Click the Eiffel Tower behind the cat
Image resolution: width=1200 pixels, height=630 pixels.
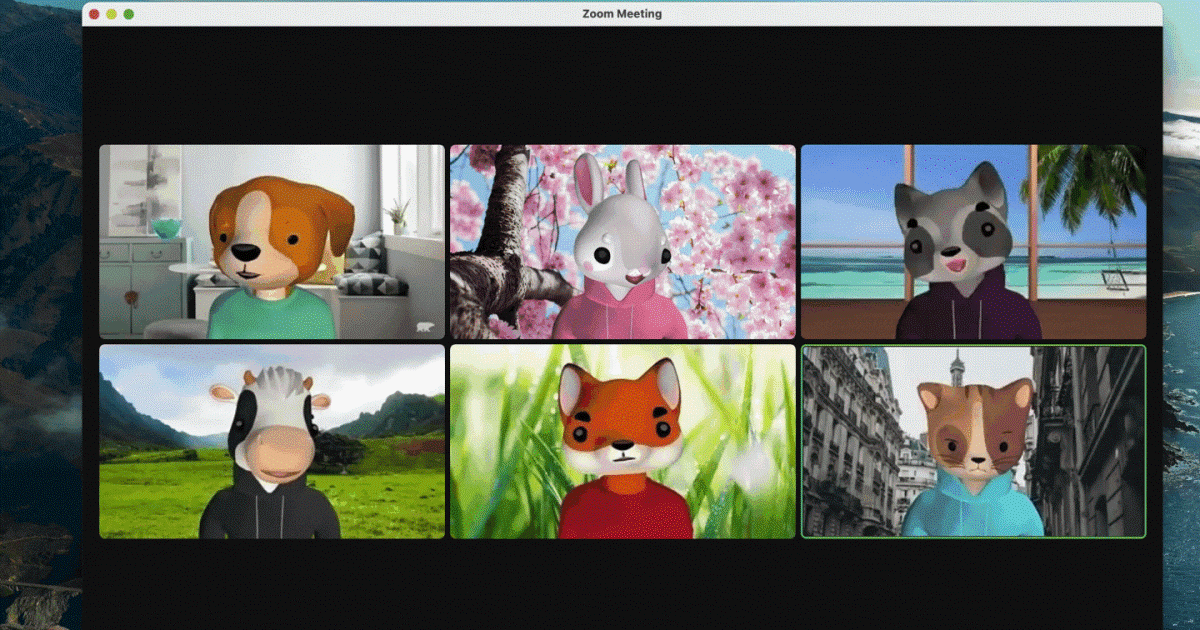click(x=957, y=368)
